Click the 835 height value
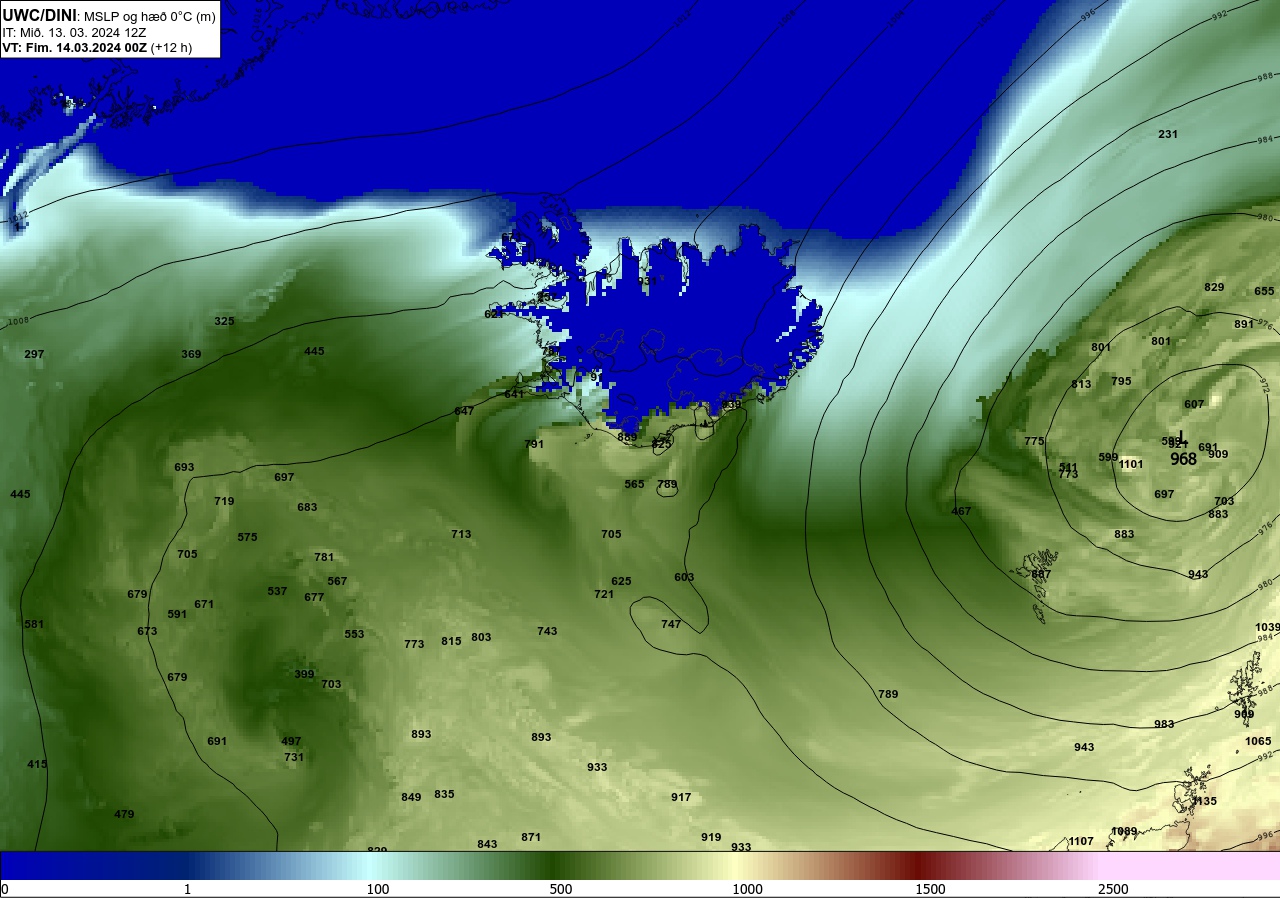Screen dimensions: 1280x898 444,794
